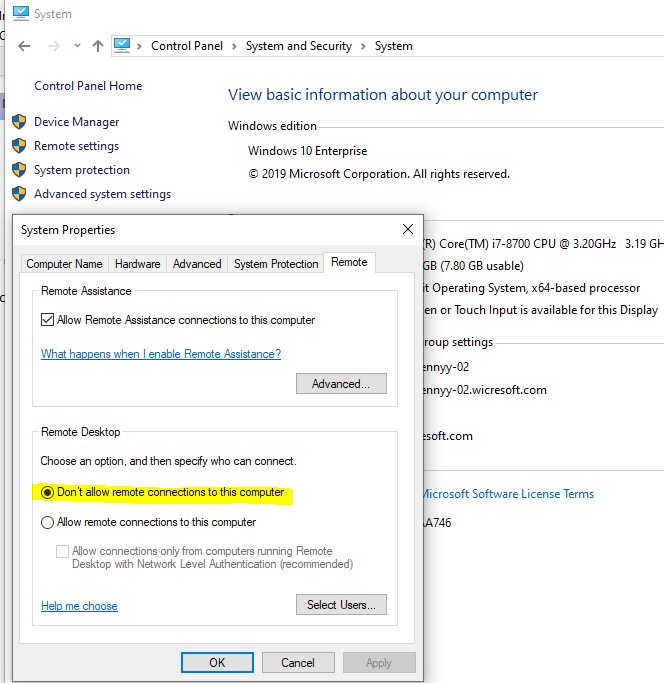Viewport: 664px width, 683px height.
Task: Close the System Properties dialog
Action: tap(408, 229)
